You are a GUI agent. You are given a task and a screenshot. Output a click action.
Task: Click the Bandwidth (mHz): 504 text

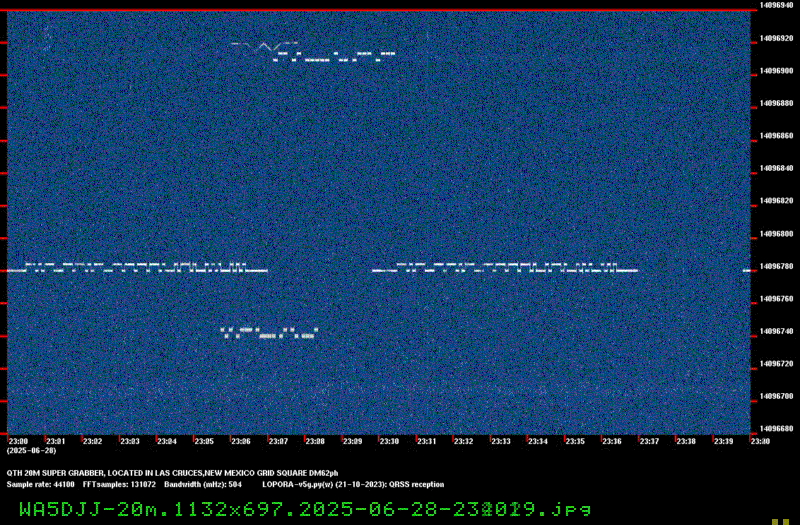(203, 485)
